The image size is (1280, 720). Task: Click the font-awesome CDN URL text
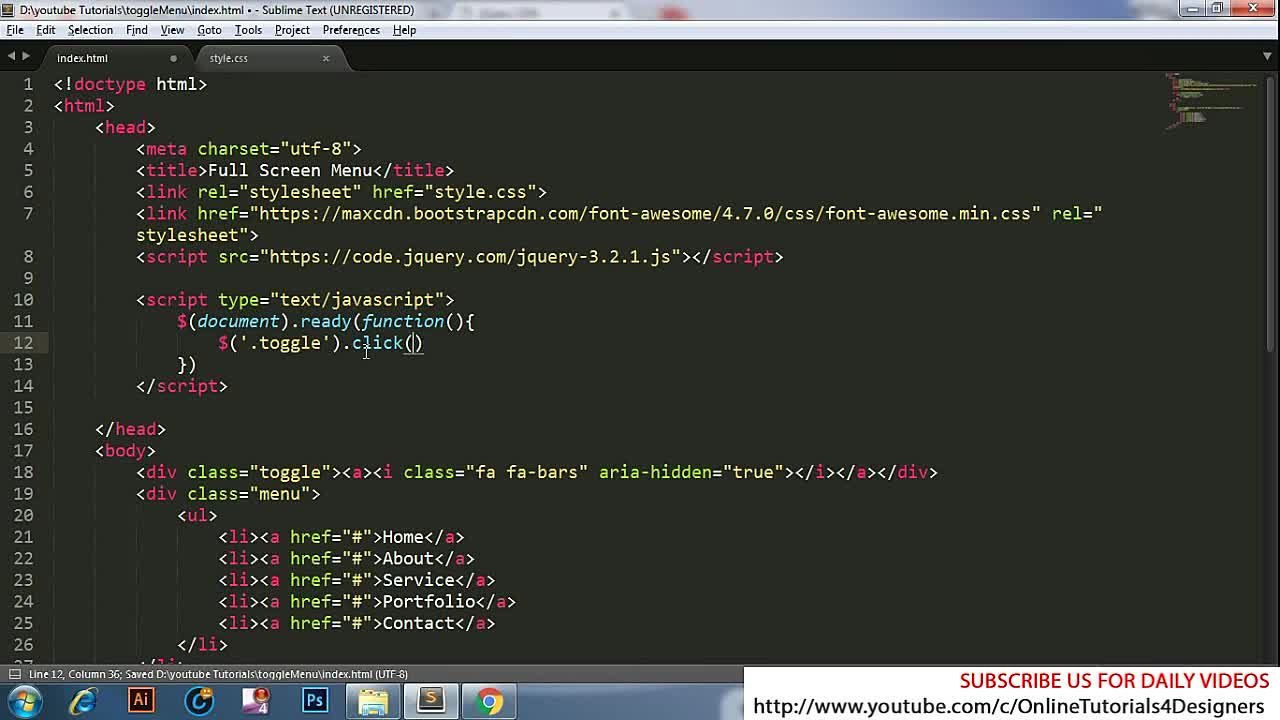[645, 214]
